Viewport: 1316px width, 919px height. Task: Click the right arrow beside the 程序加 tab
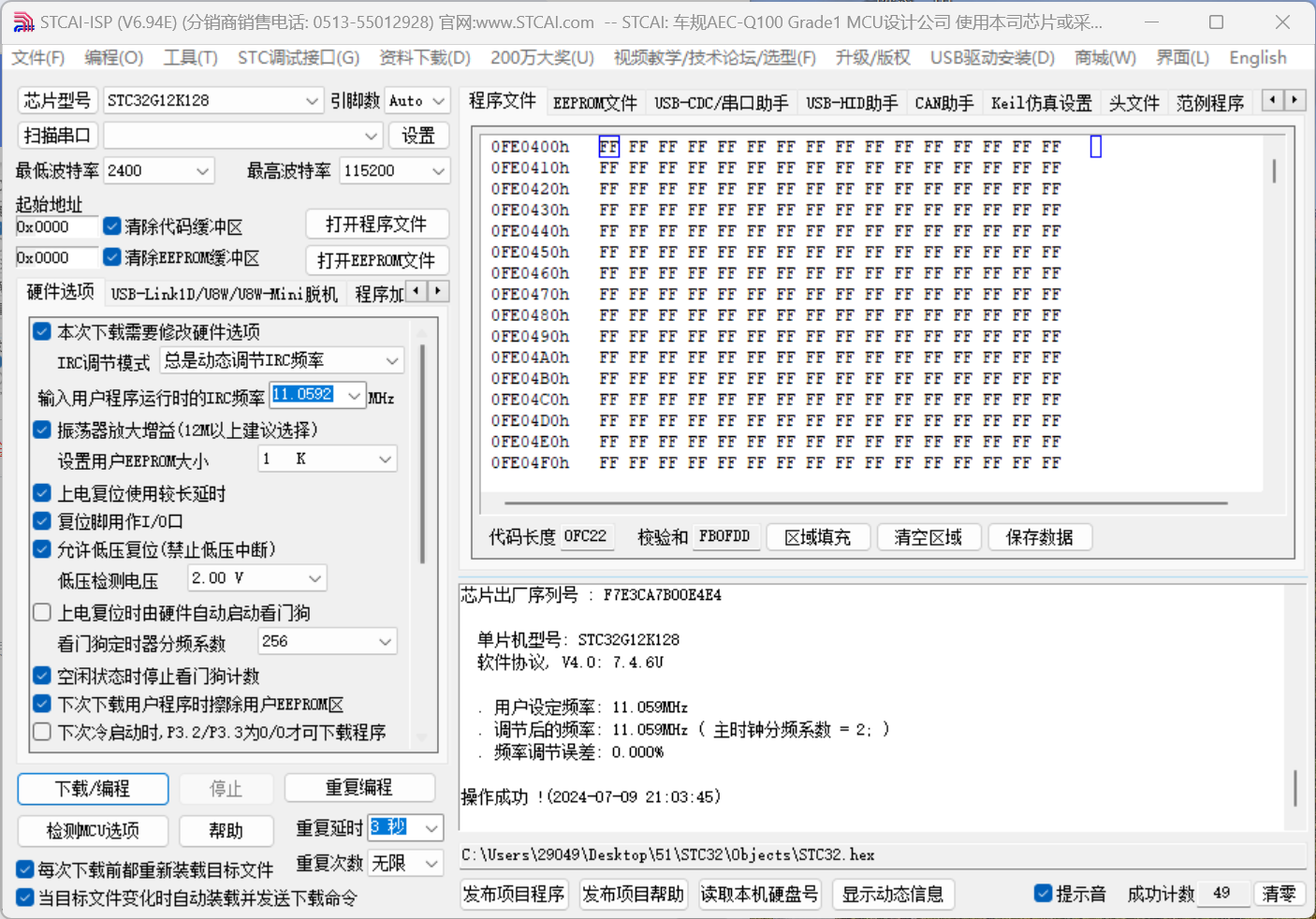point(438,291)
